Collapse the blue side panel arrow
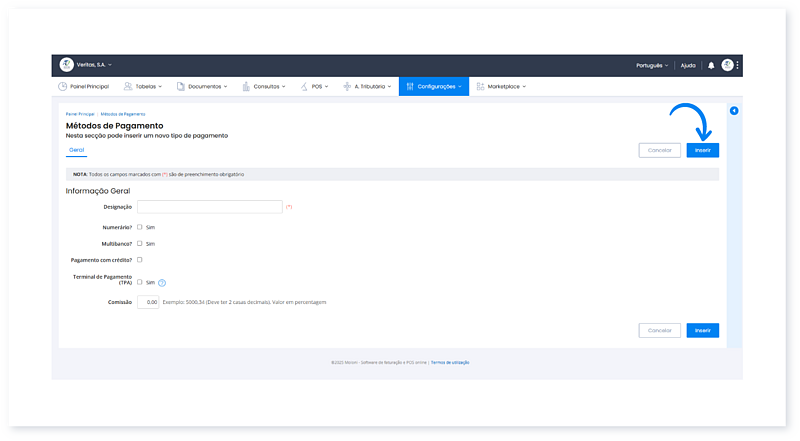Image resolution: width=800 pixels, height=441 pixels. coord(734,110)
